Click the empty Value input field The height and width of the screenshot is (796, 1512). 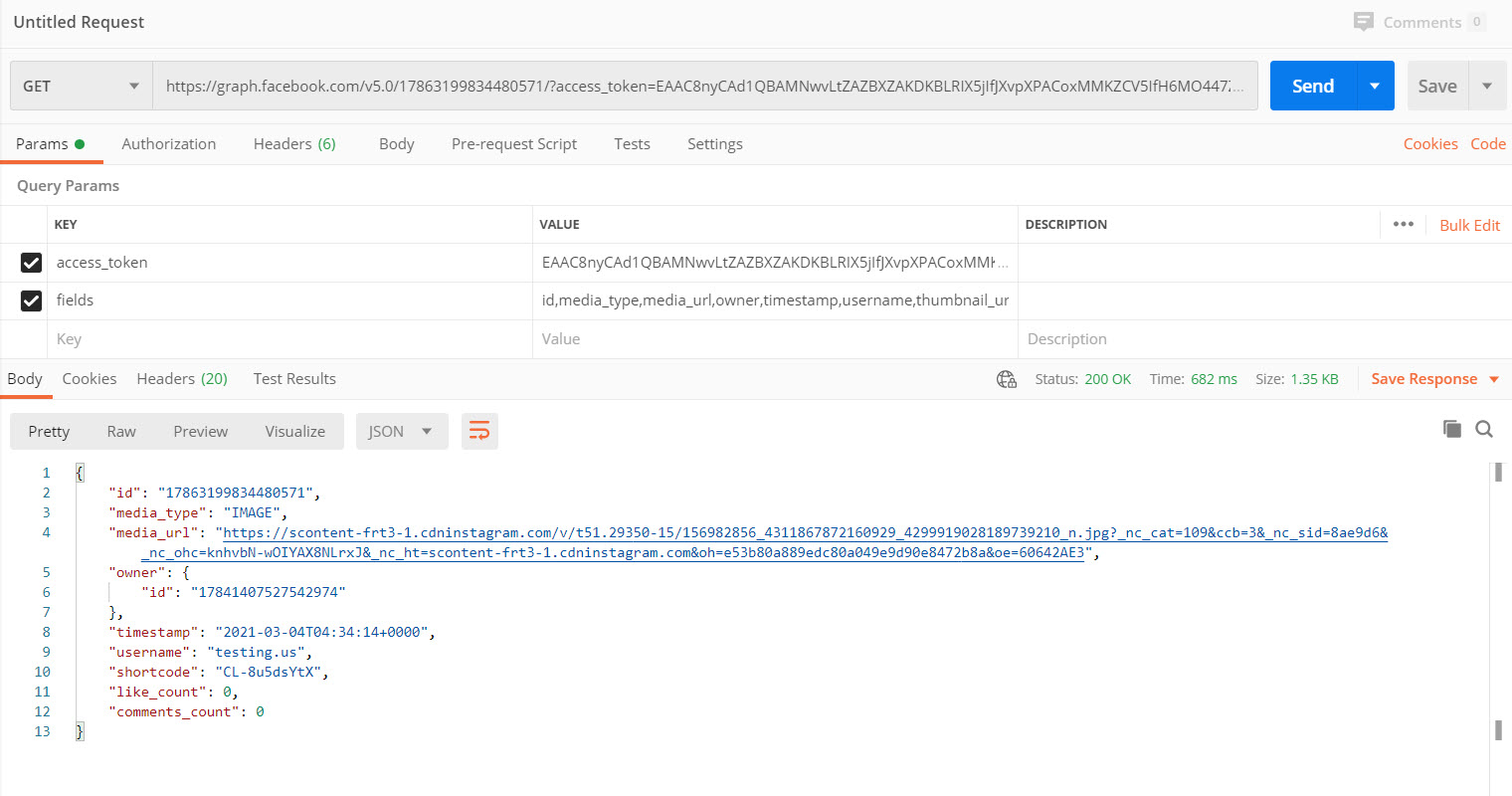click(775, 339)
